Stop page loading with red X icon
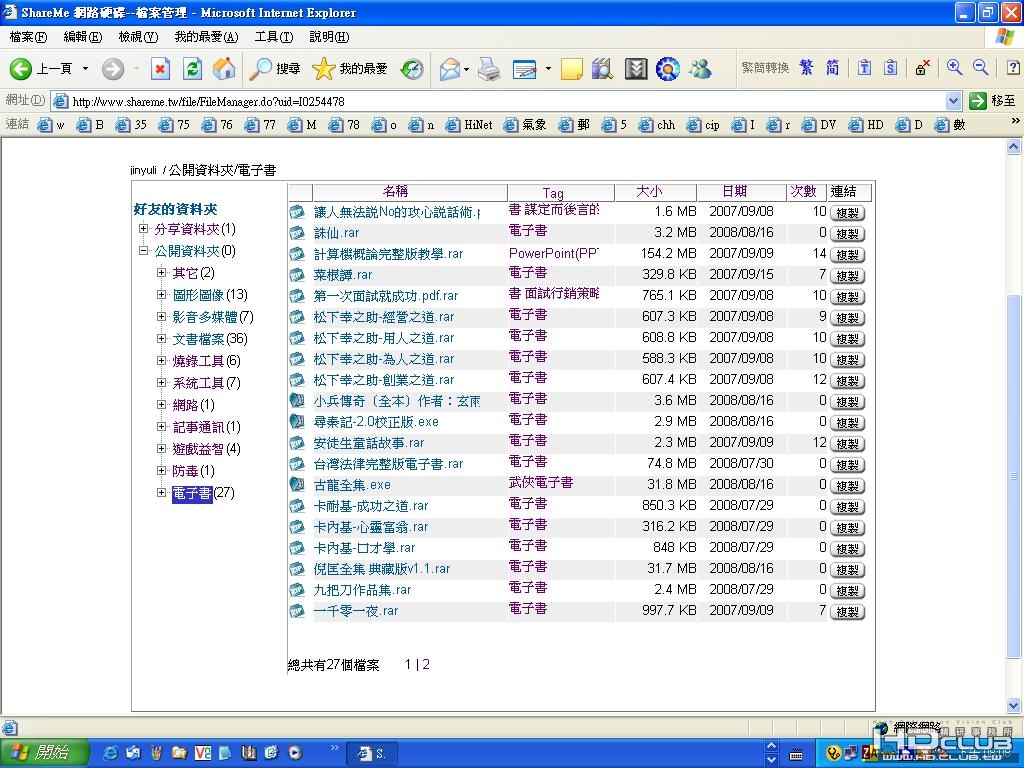Image resolution: width=1024 pixels, height=768 pixels. pos(161,68)
